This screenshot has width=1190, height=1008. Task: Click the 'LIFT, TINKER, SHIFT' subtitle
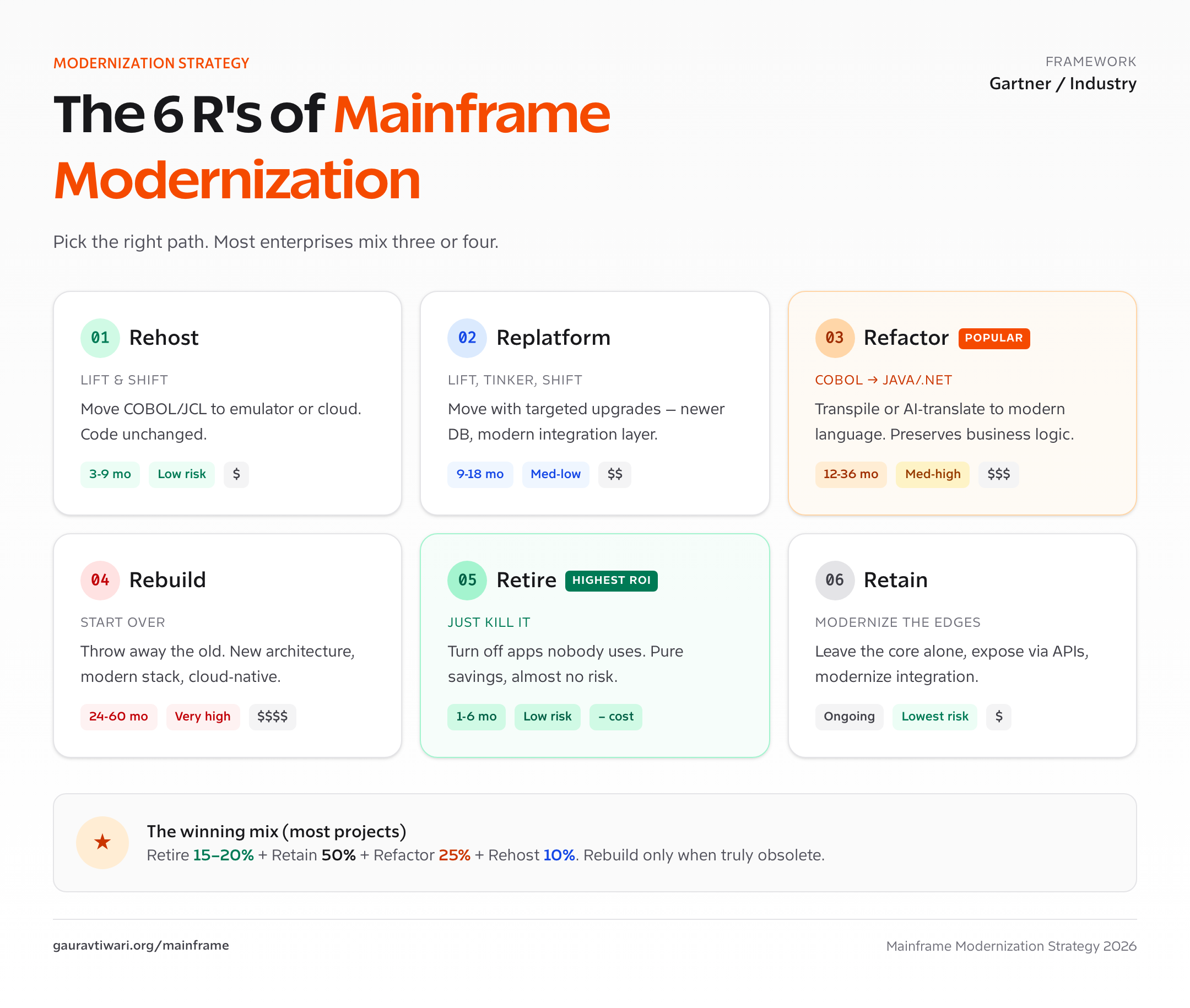click(x=515, y=380)
